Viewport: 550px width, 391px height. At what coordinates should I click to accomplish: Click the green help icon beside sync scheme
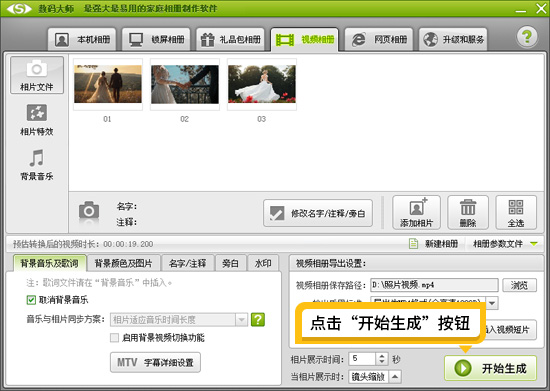point(258,319)
